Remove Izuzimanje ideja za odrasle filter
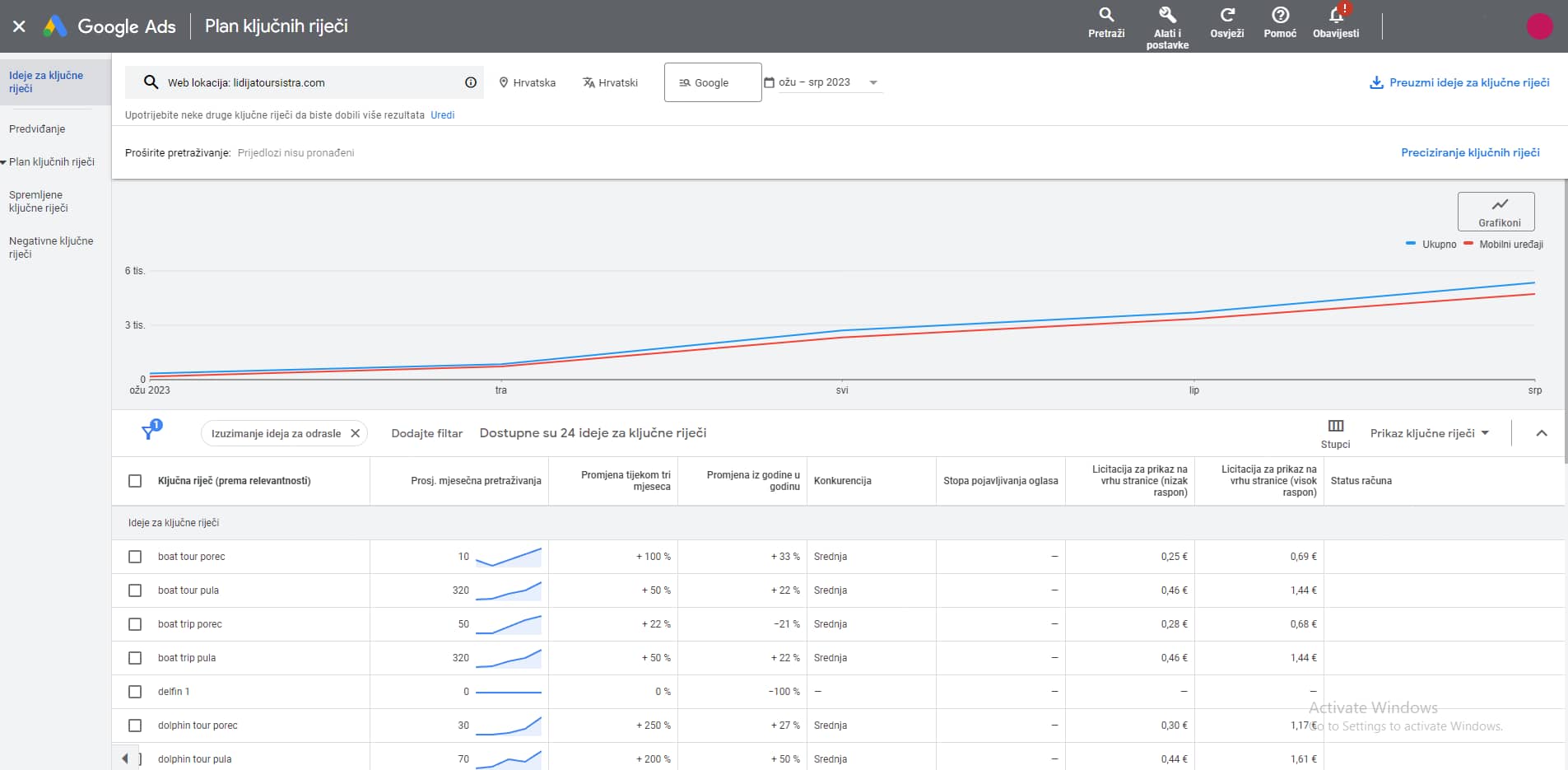Screen dimensions: 1568x770 (x=356, y=433)
